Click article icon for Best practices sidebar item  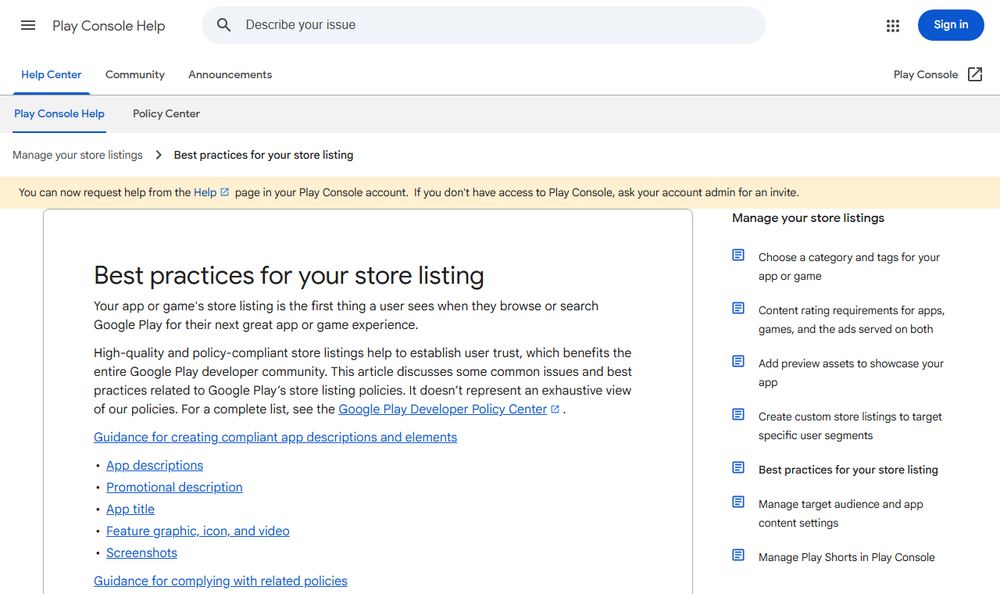[738, 468]
